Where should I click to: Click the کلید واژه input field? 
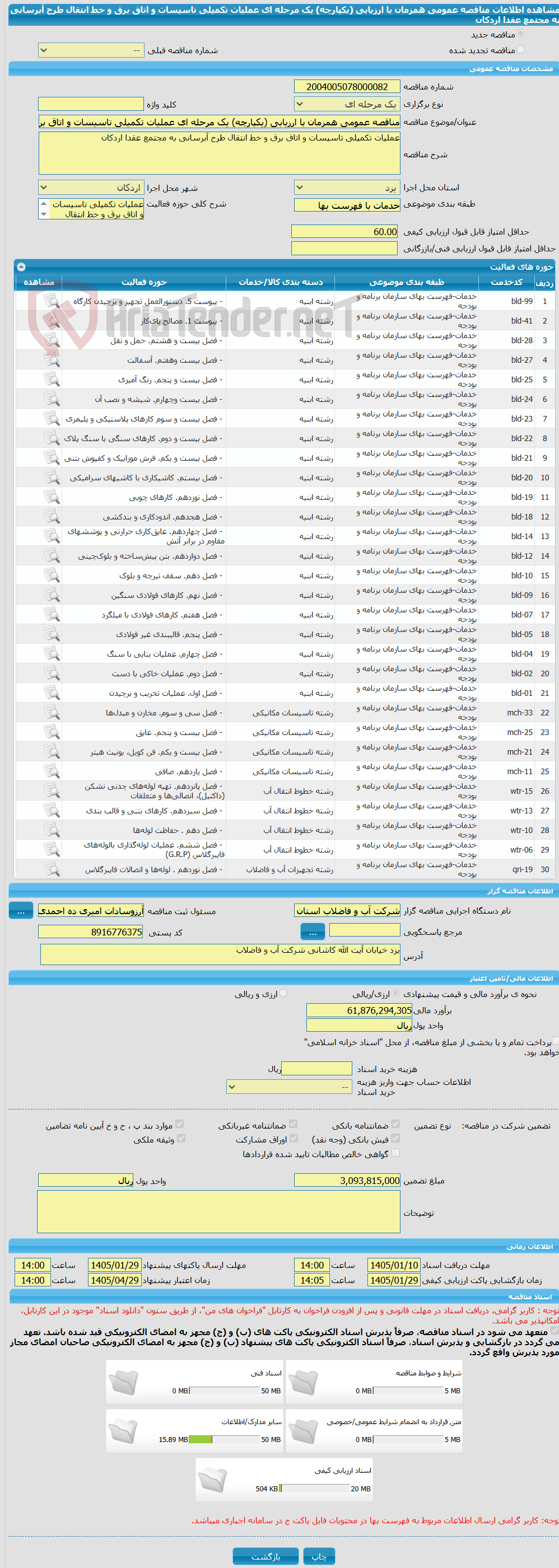(x=91, y=104)
